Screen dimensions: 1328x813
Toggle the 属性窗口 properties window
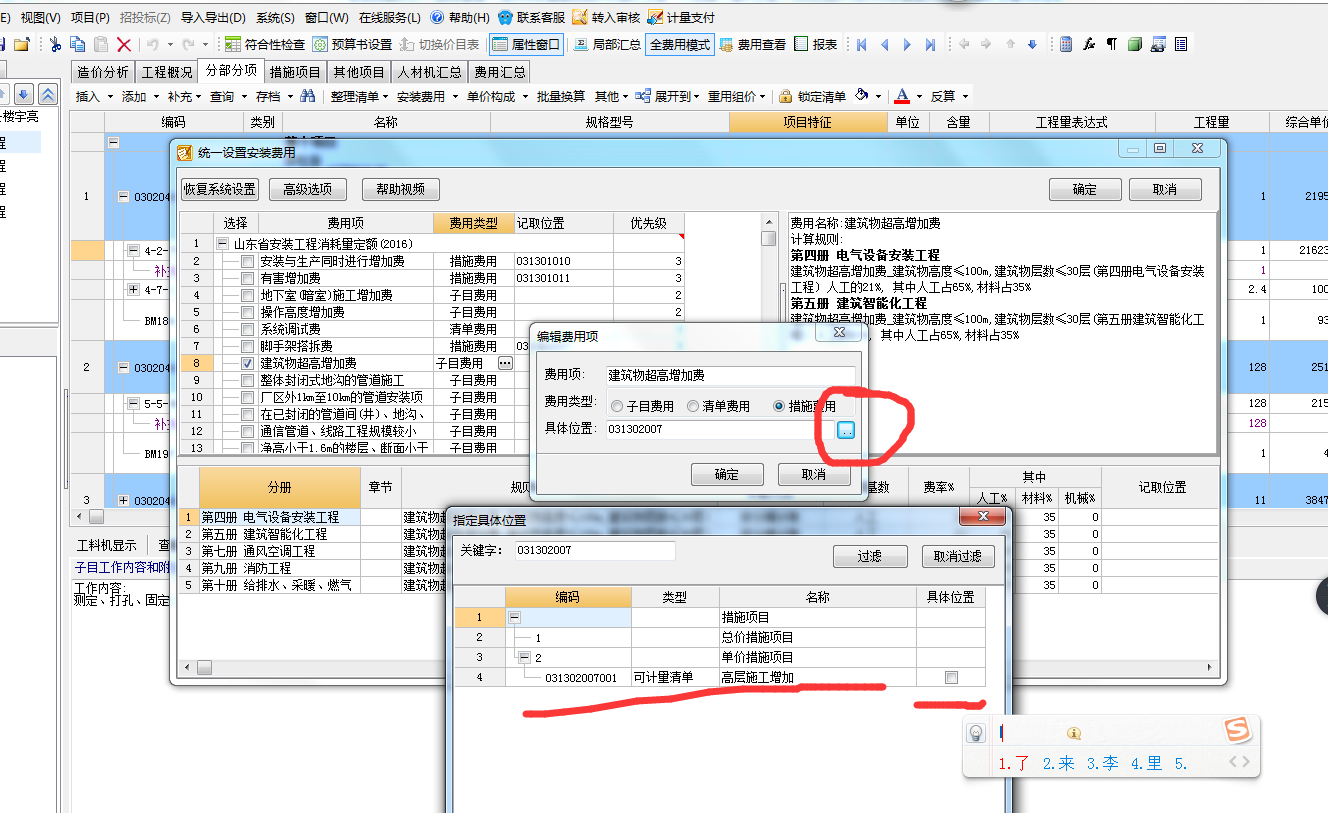(x=527, y=44)
